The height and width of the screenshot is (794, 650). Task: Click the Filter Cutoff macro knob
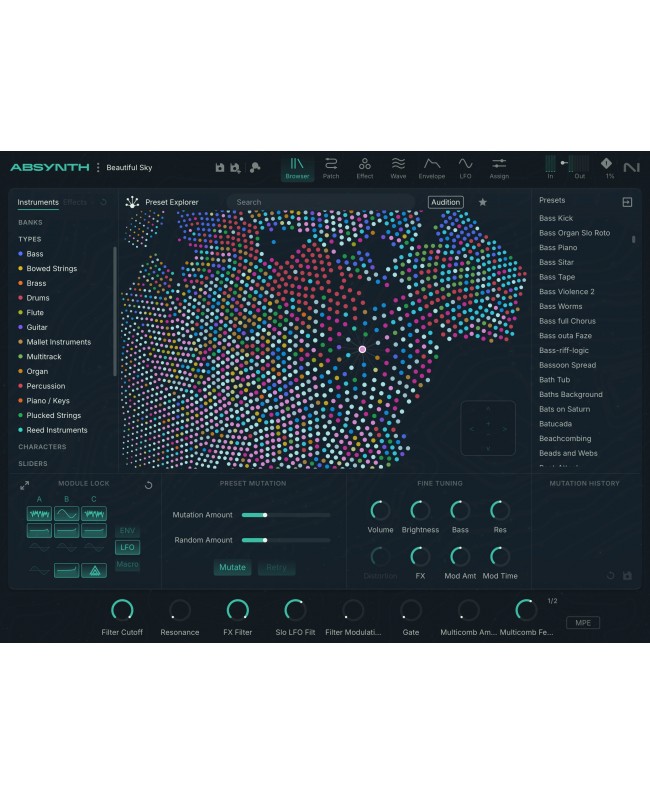pyautogui.click(x=122, y=610)
